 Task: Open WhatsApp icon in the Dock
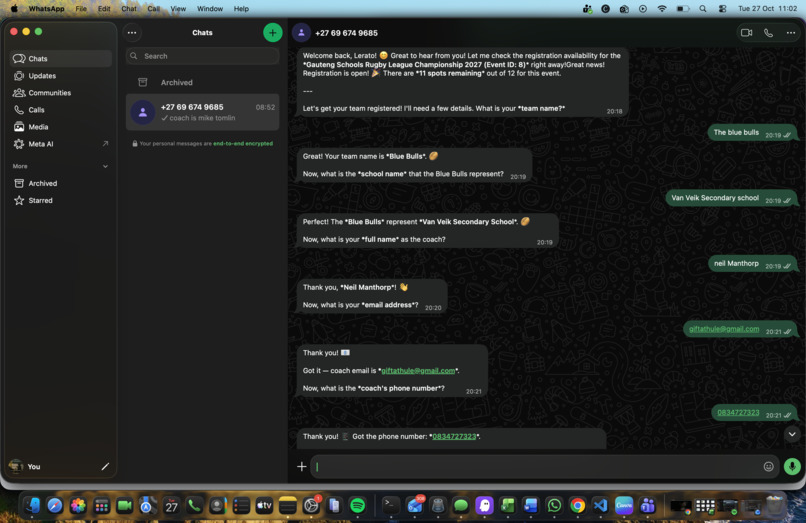(554, 506)
